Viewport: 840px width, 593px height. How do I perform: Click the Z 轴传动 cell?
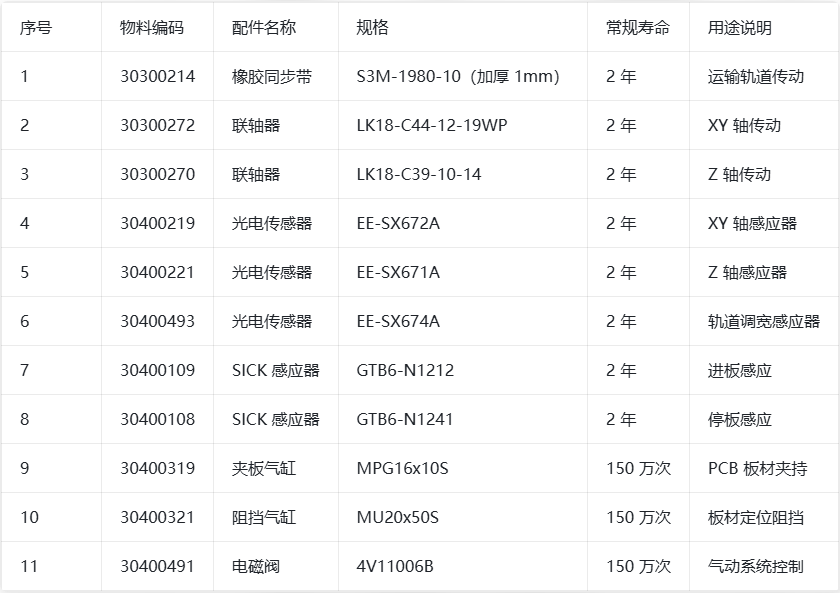(739, 175)
